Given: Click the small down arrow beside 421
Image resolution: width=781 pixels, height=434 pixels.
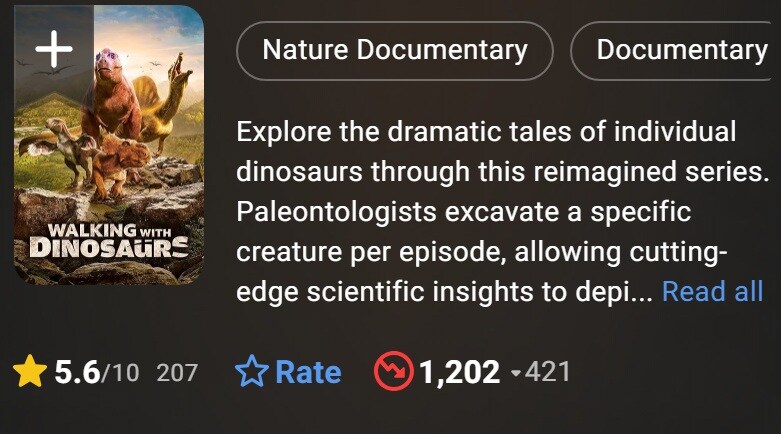Looking at the screenshot, I should (x=516, y=373).
